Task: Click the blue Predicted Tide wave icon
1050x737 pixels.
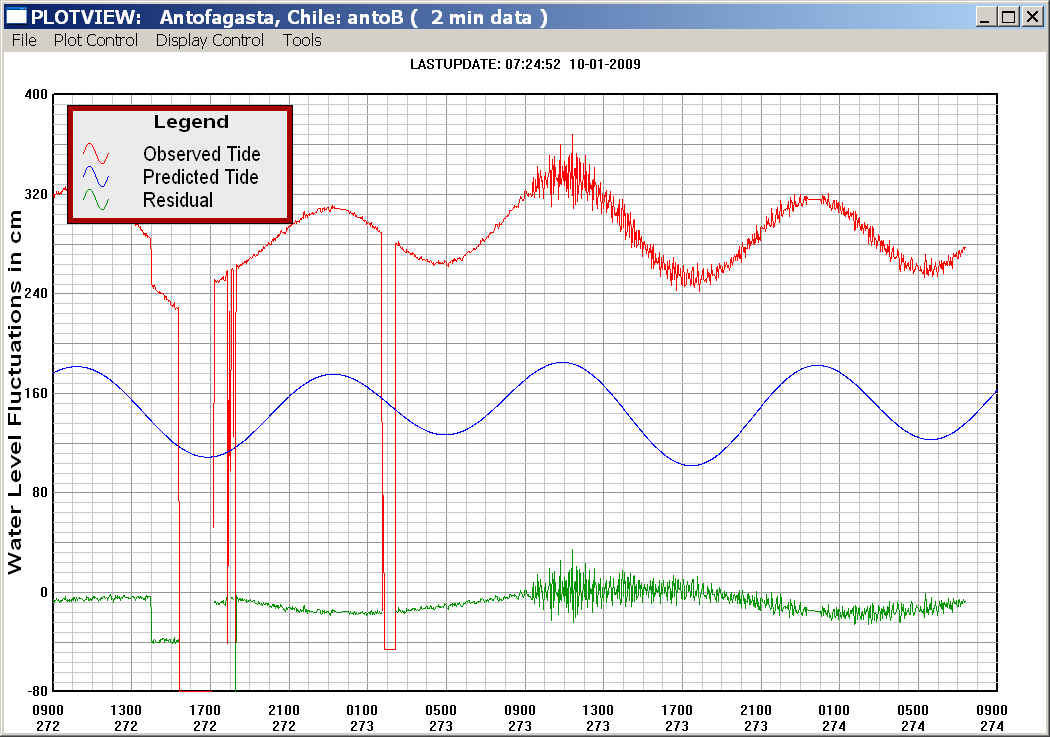Action: (x=96, y=177)
